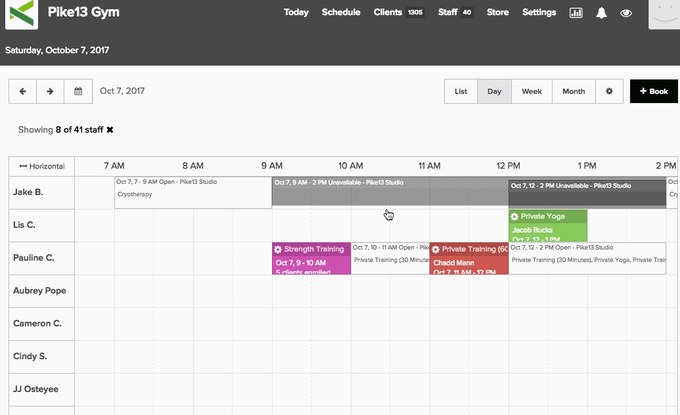Toggle Horizontal layout orientation
This screenshot has height=415, width=680.
42,166
